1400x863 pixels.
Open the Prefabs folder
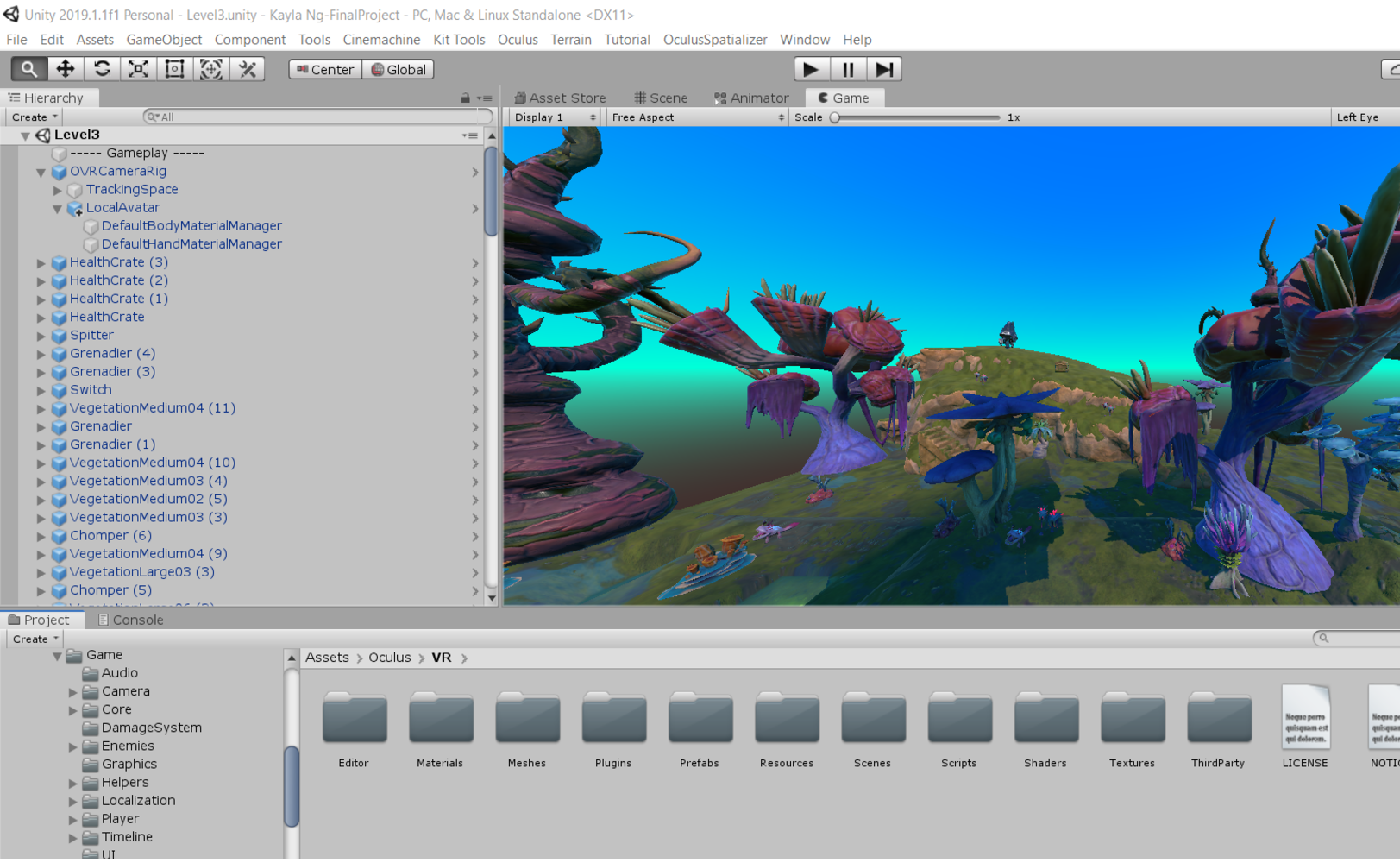[x=700, y=729]
